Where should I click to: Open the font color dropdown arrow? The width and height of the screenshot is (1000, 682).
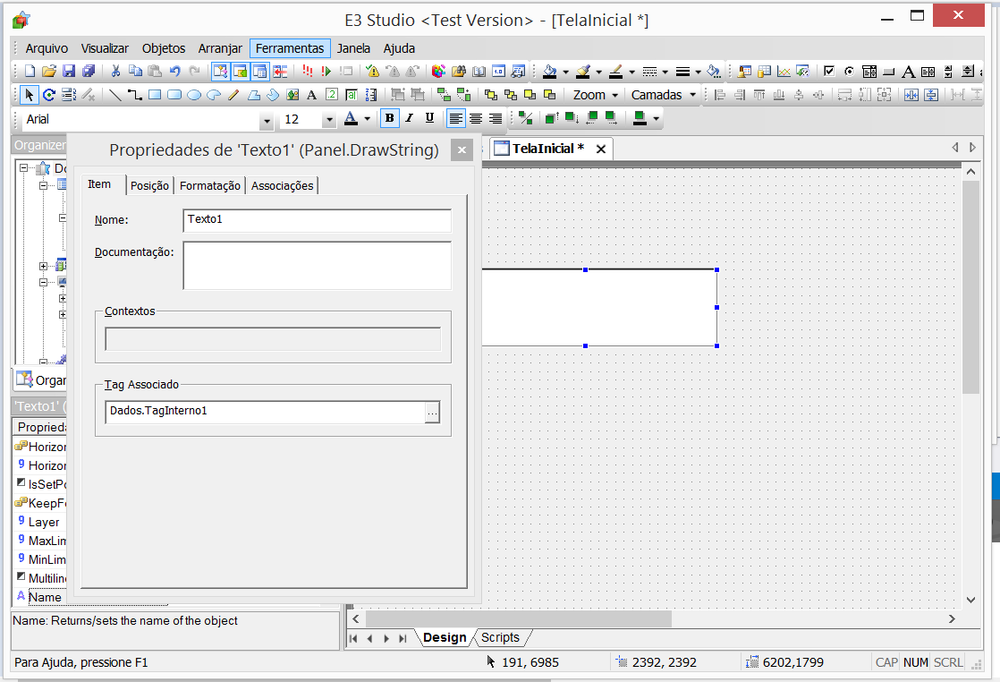click(x=367, y=119)
